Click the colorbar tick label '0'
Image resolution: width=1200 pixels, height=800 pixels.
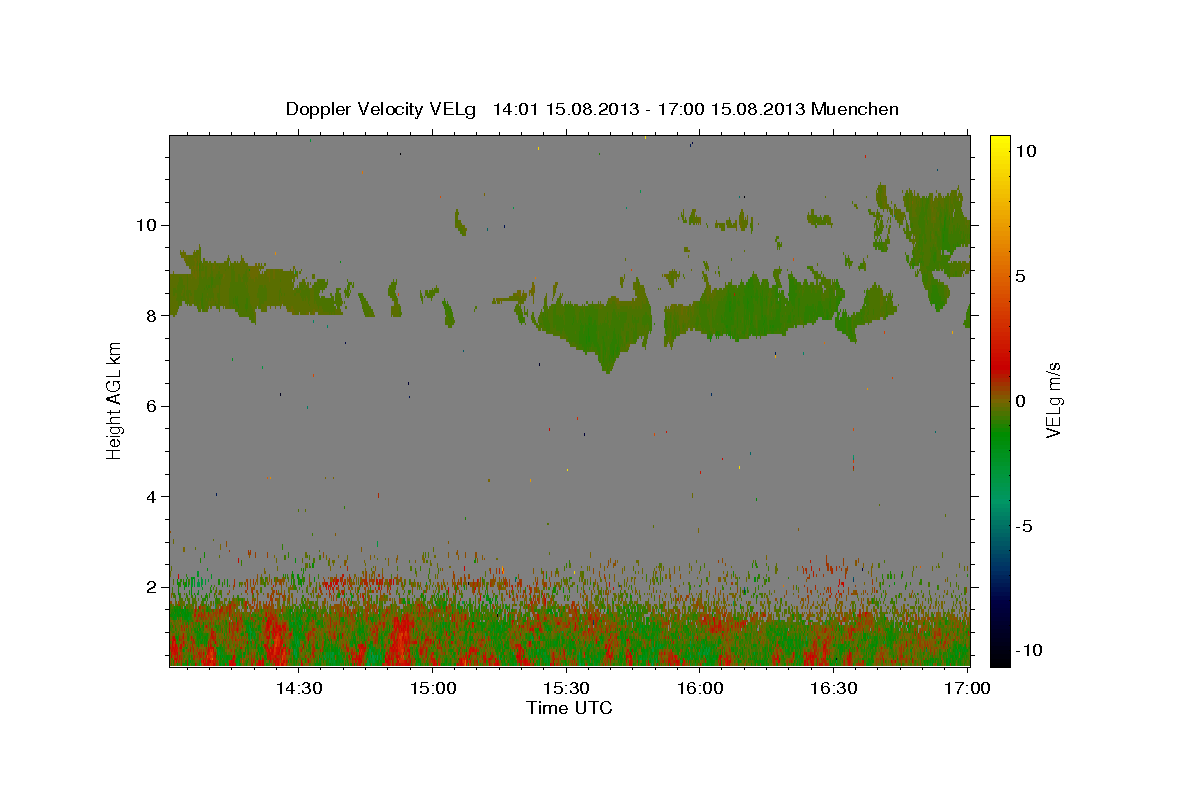point(1020,401)
